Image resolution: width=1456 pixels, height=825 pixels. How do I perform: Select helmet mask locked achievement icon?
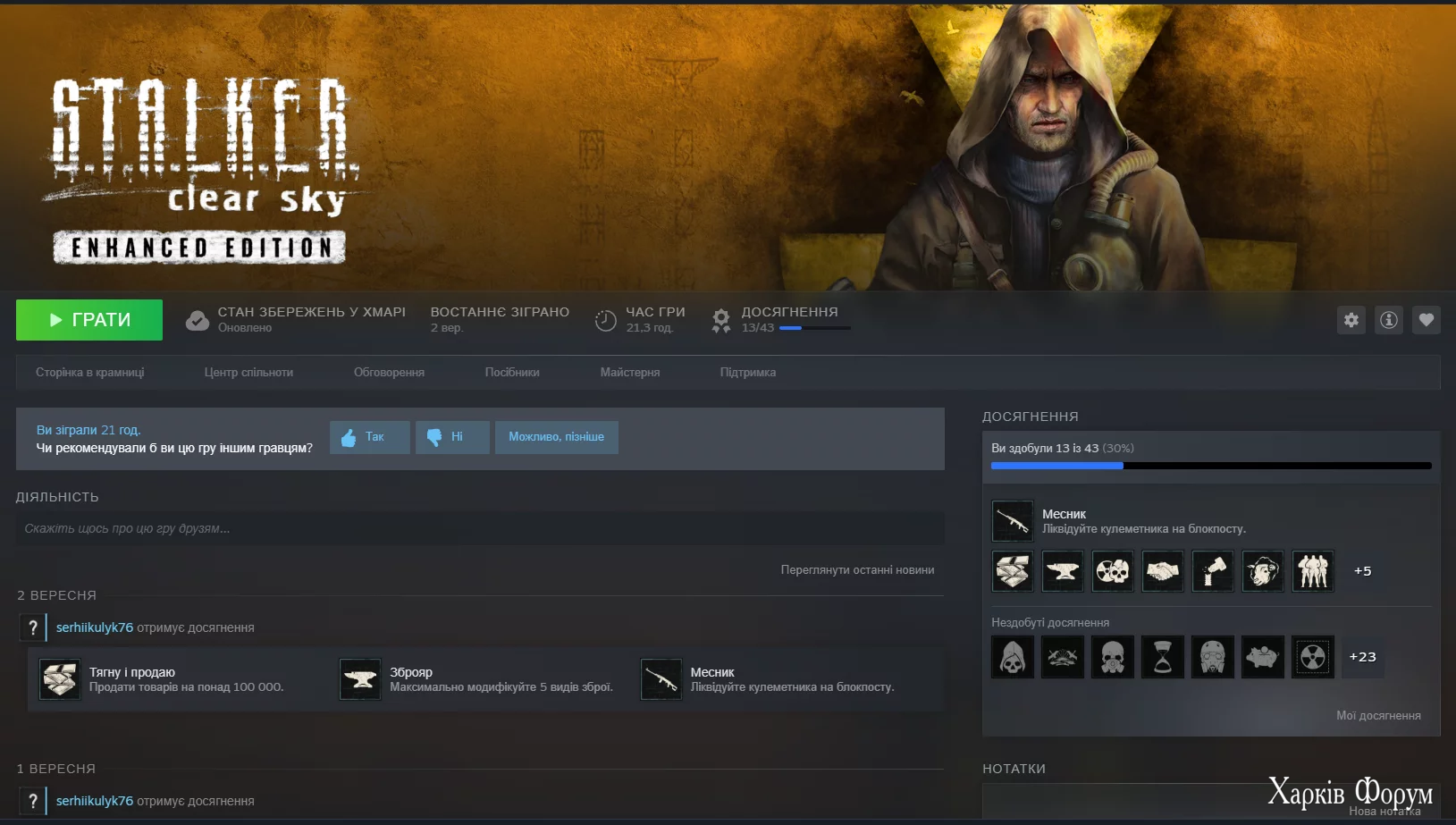(1213, 657)
